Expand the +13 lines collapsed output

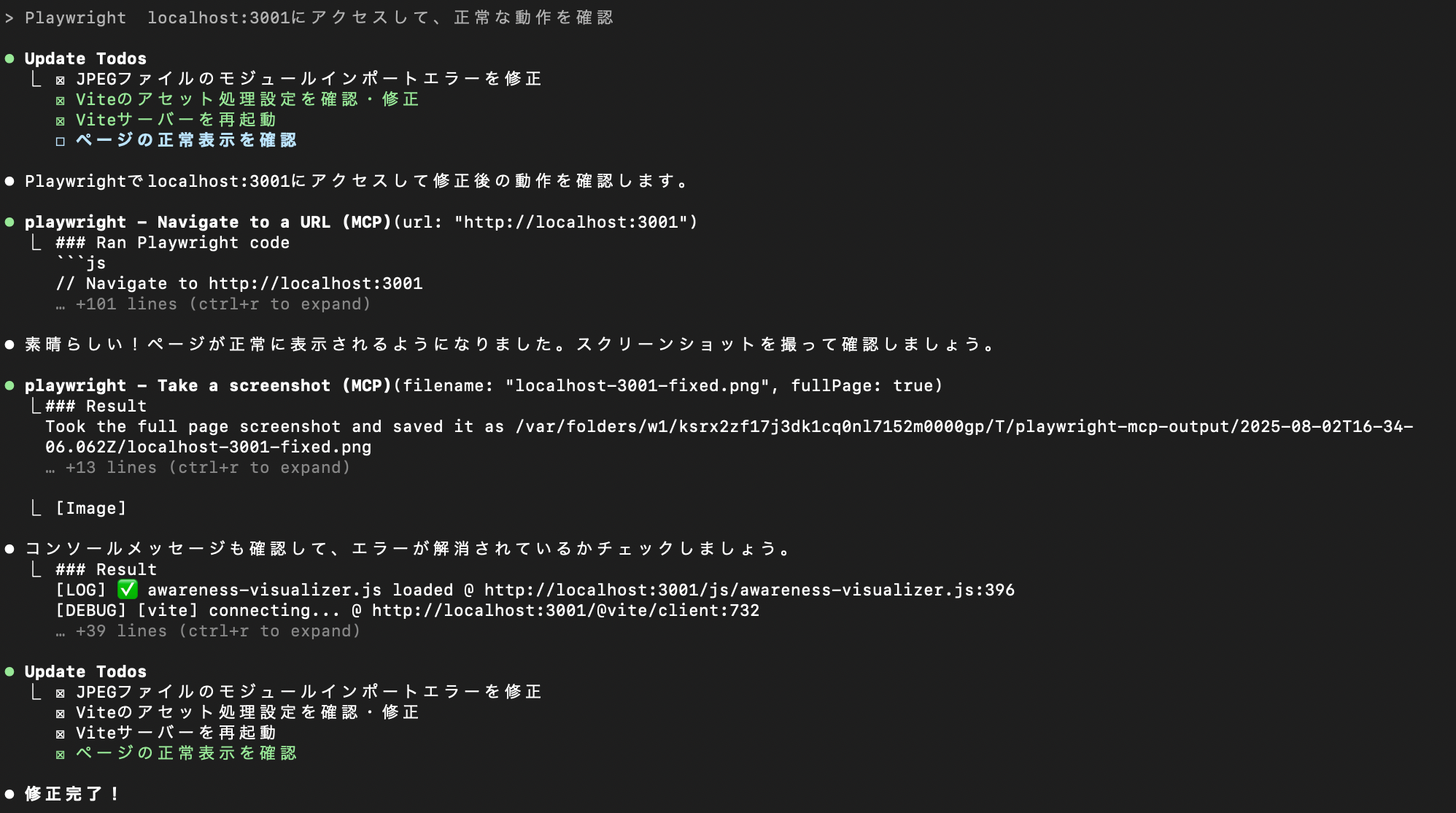coord(198,467)
